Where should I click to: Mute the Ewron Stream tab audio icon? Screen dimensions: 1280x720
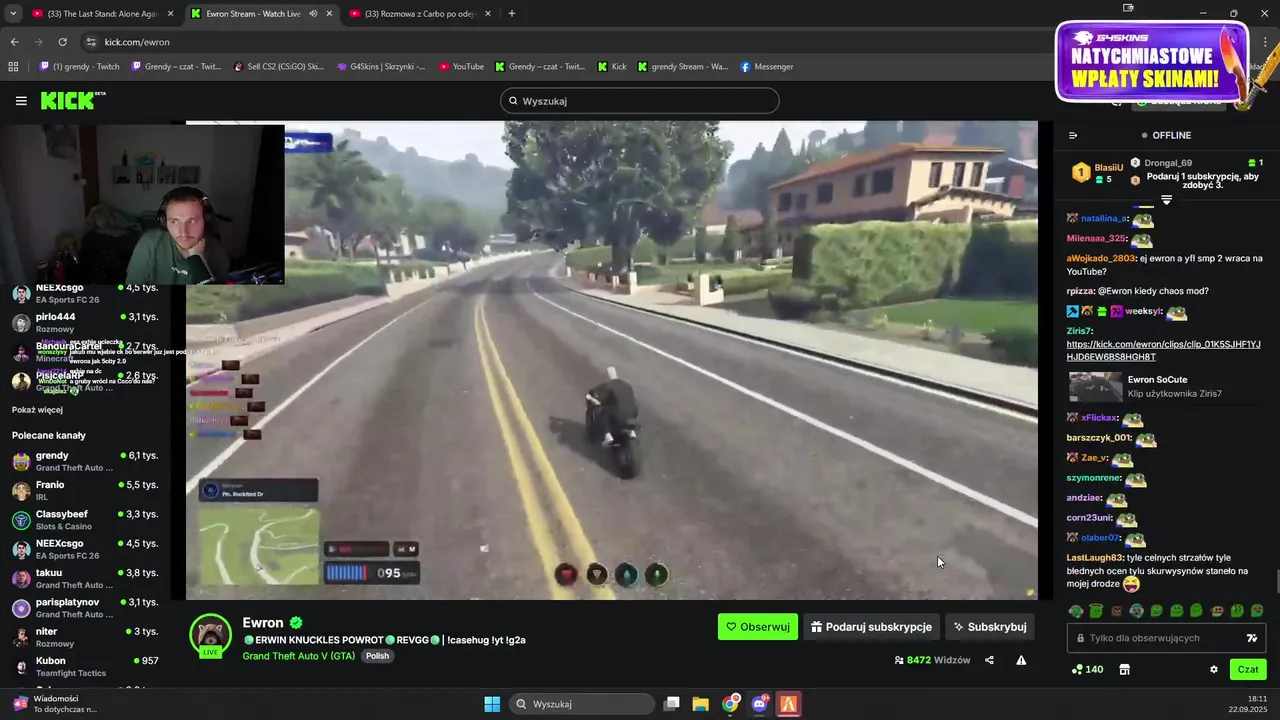[x=313, y=14]
